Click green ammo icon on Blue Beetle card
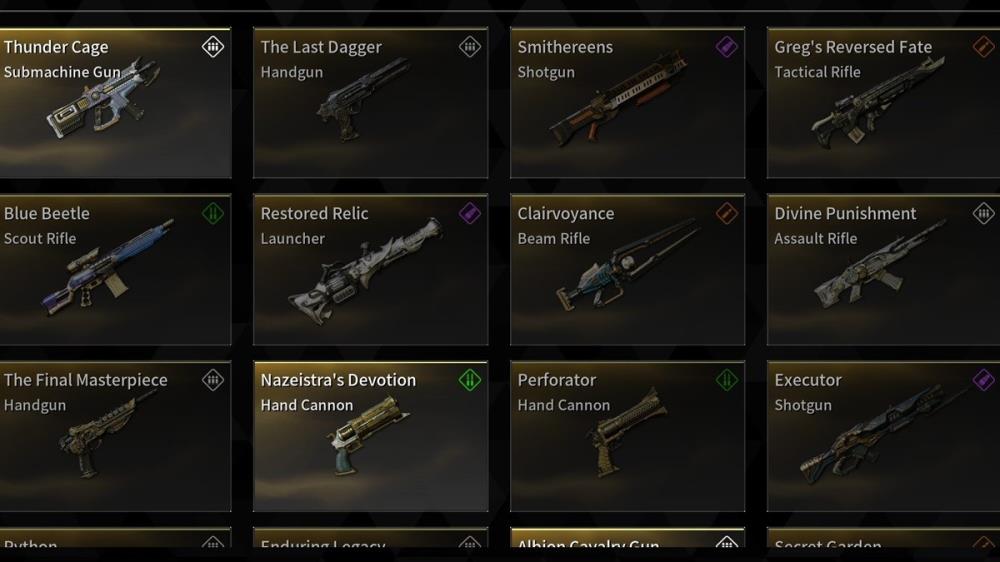 [x=213, y=213]
